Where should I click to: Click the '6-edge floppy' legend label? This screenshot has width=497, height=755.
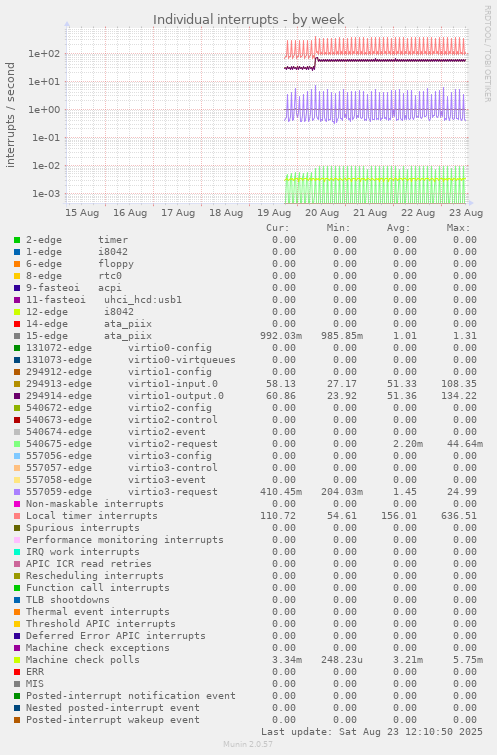click(79, 264)
